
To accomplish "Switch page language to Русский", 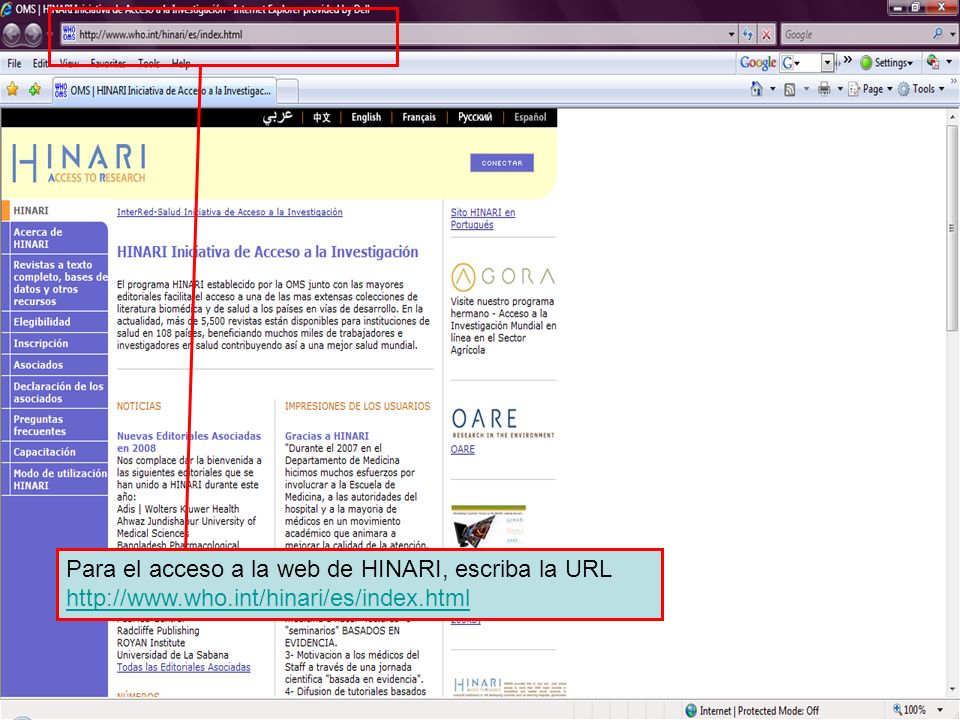I will (x=475, y=117).
